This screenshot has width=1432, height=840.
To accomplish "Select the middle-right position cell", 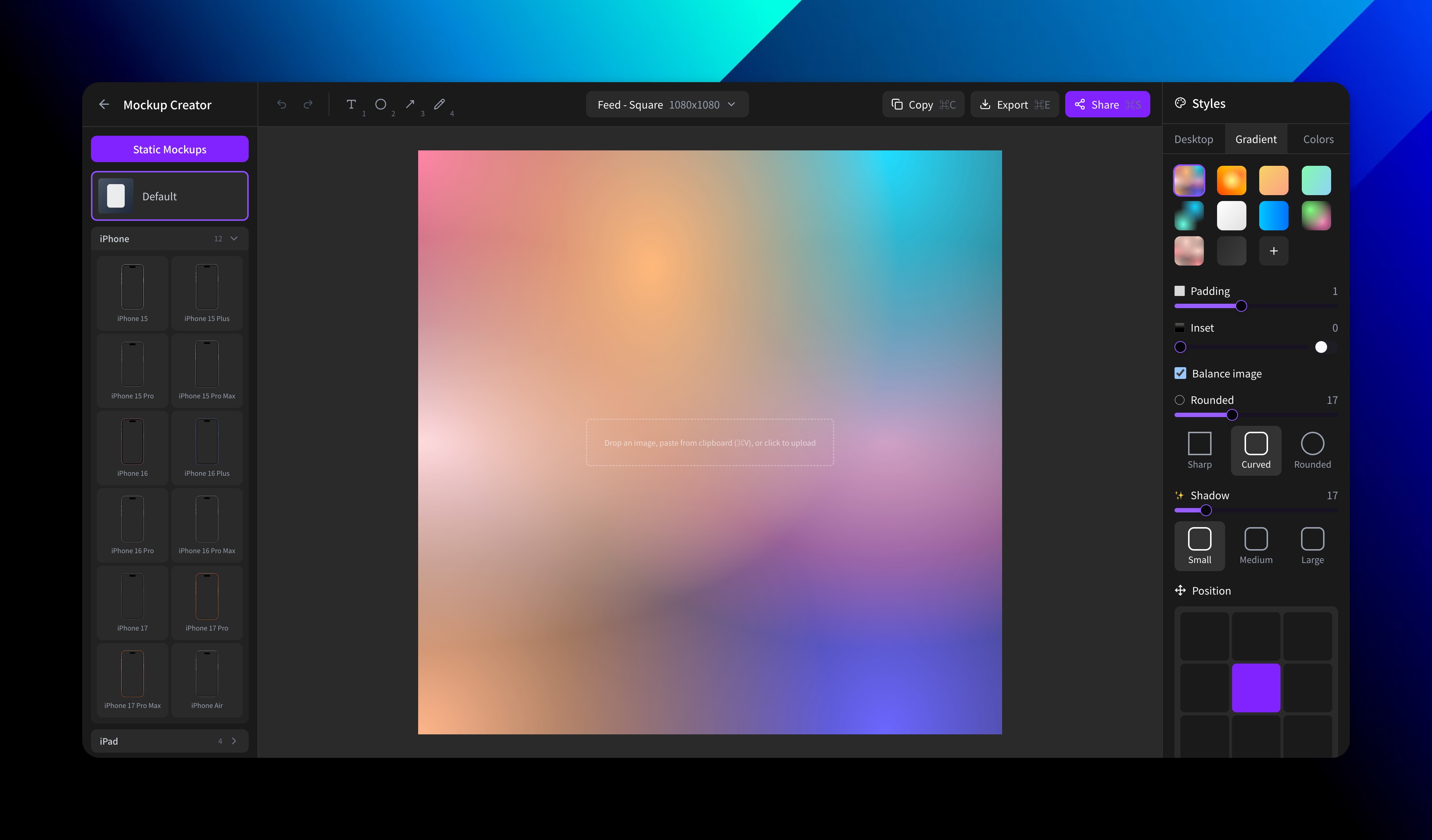I will [x=1308, y=688].
